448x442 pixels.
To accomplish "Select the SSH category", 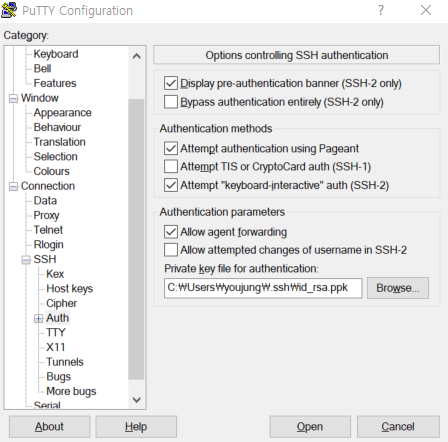I will tap(45, 259).
